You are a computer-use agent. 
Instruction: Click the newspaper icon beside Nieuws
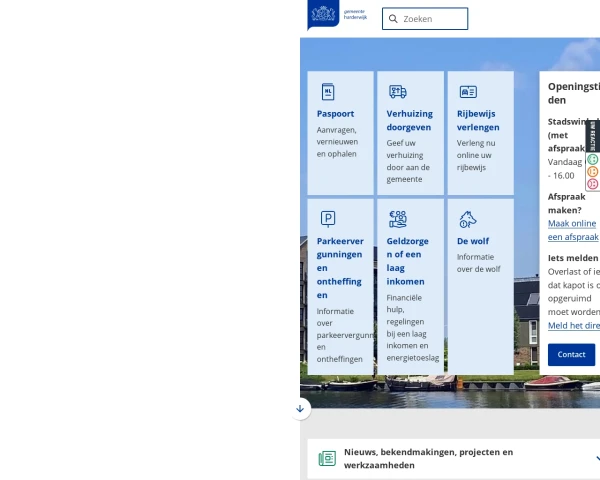327,458
